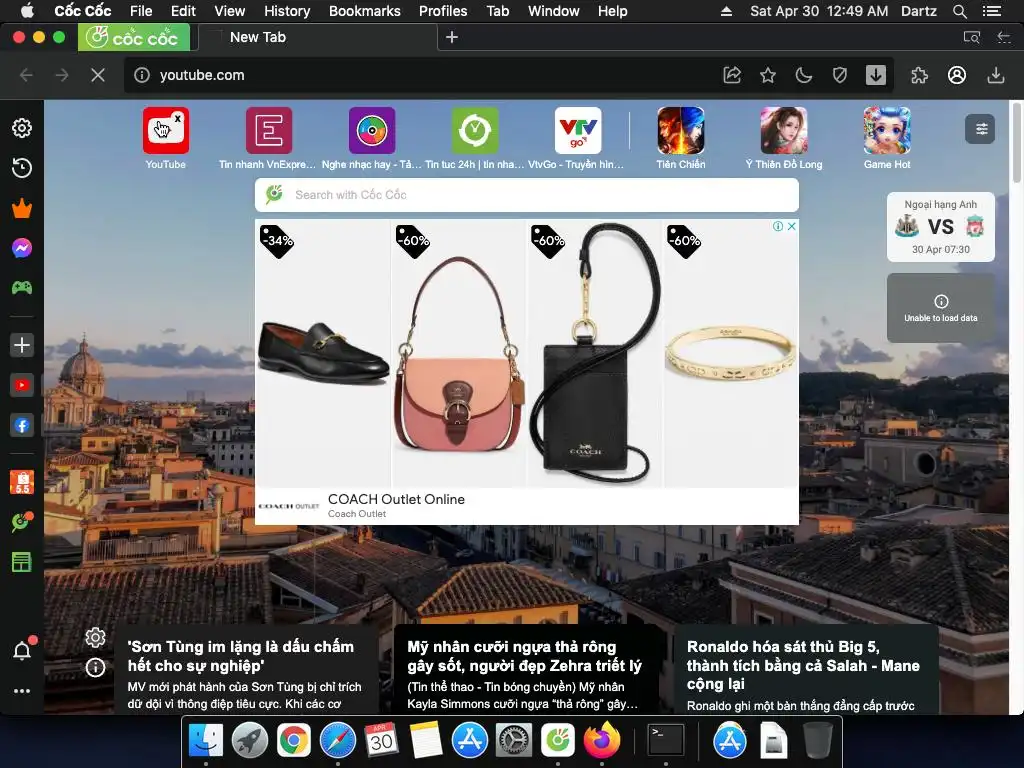This screenshot has width=1024, height=768.
Task: Open the View menu
Action: pyautogui.click(x=229, y=11)
